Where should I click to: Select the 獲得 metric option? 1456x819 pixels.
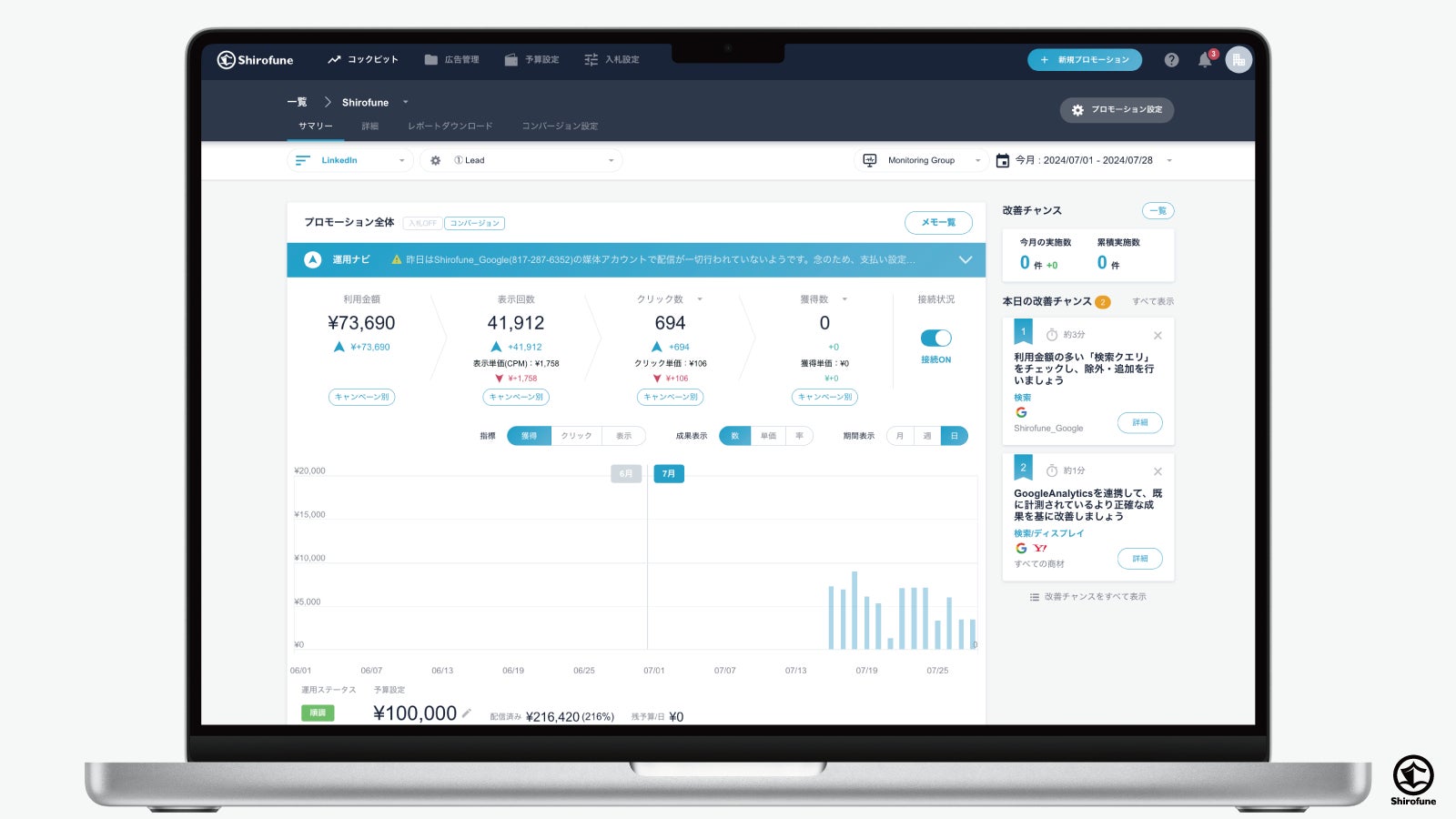pyautogui.click(x=529, y=436)
